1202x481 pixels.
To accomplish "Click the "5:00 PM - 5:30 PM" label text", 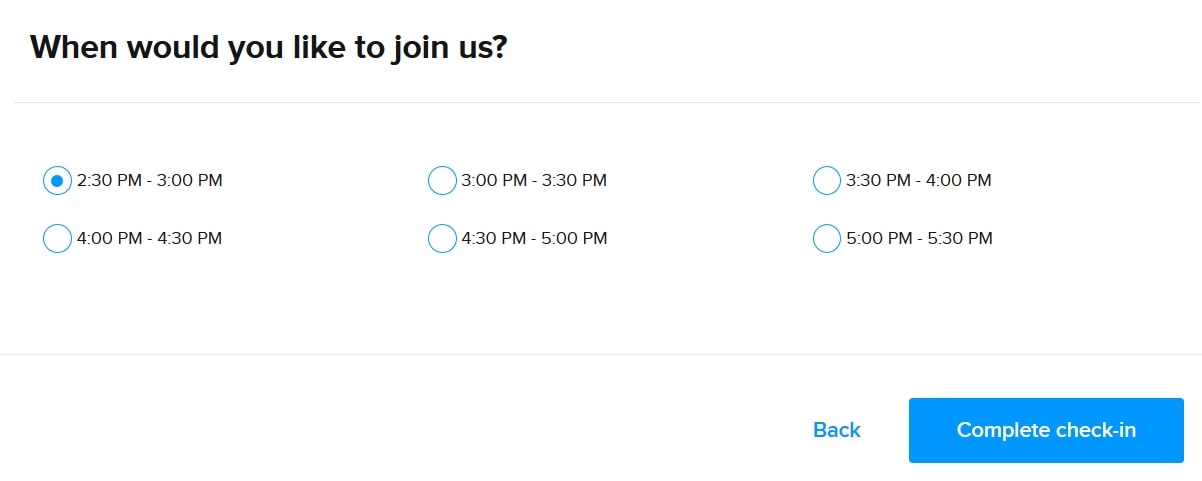I will click(919, 239).
